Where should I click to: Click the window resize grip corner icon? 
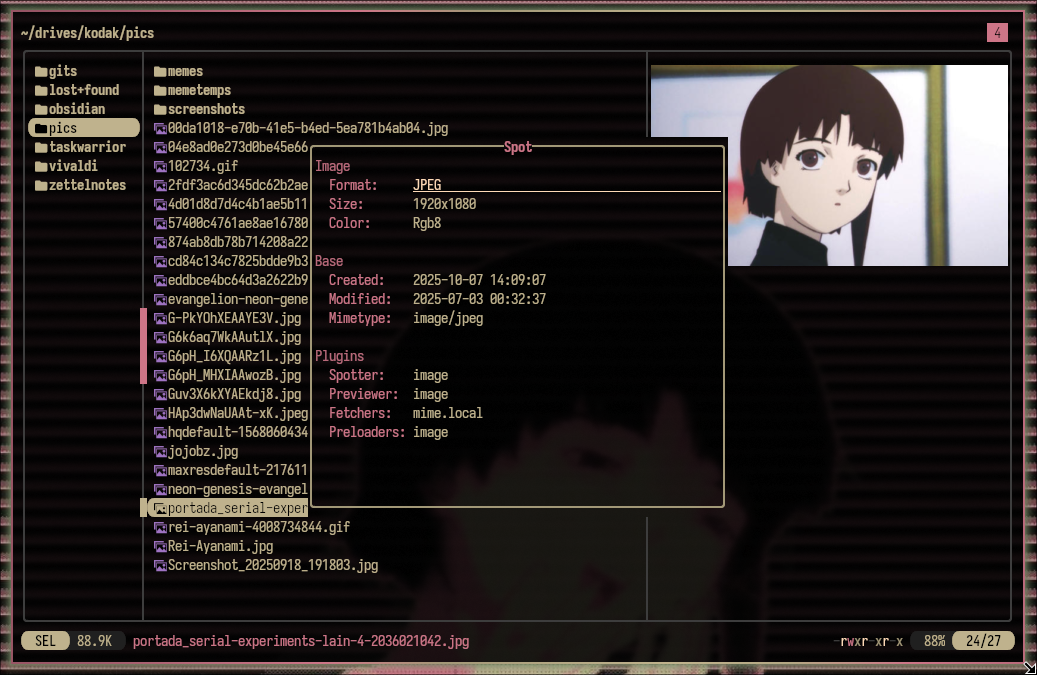(1030, 668)
